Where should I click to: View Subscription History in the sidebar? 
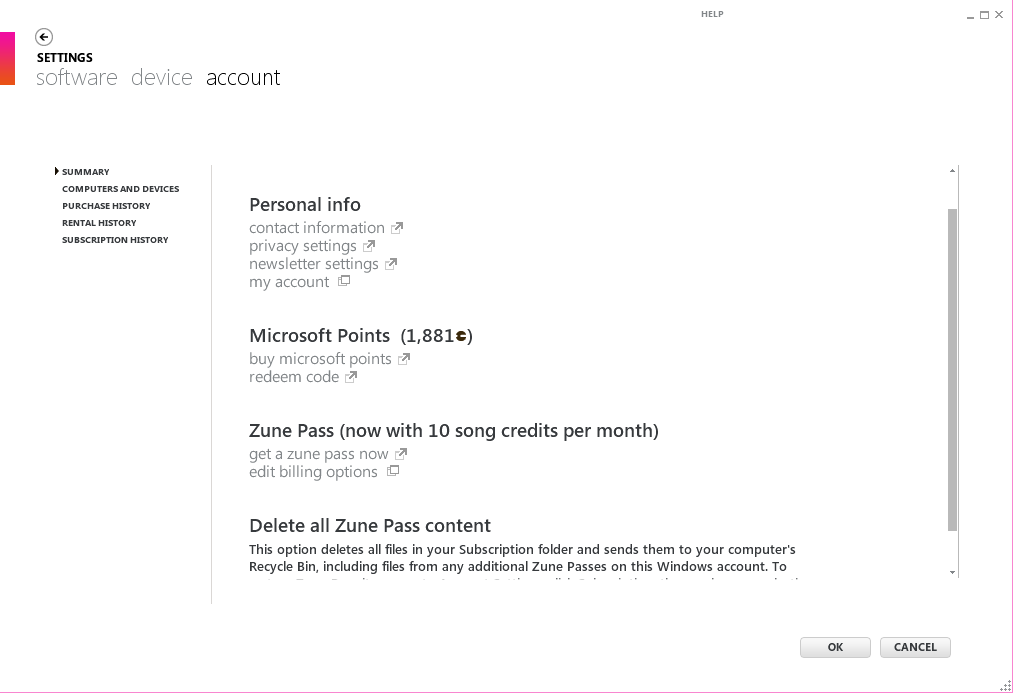[x=115, y=240]
